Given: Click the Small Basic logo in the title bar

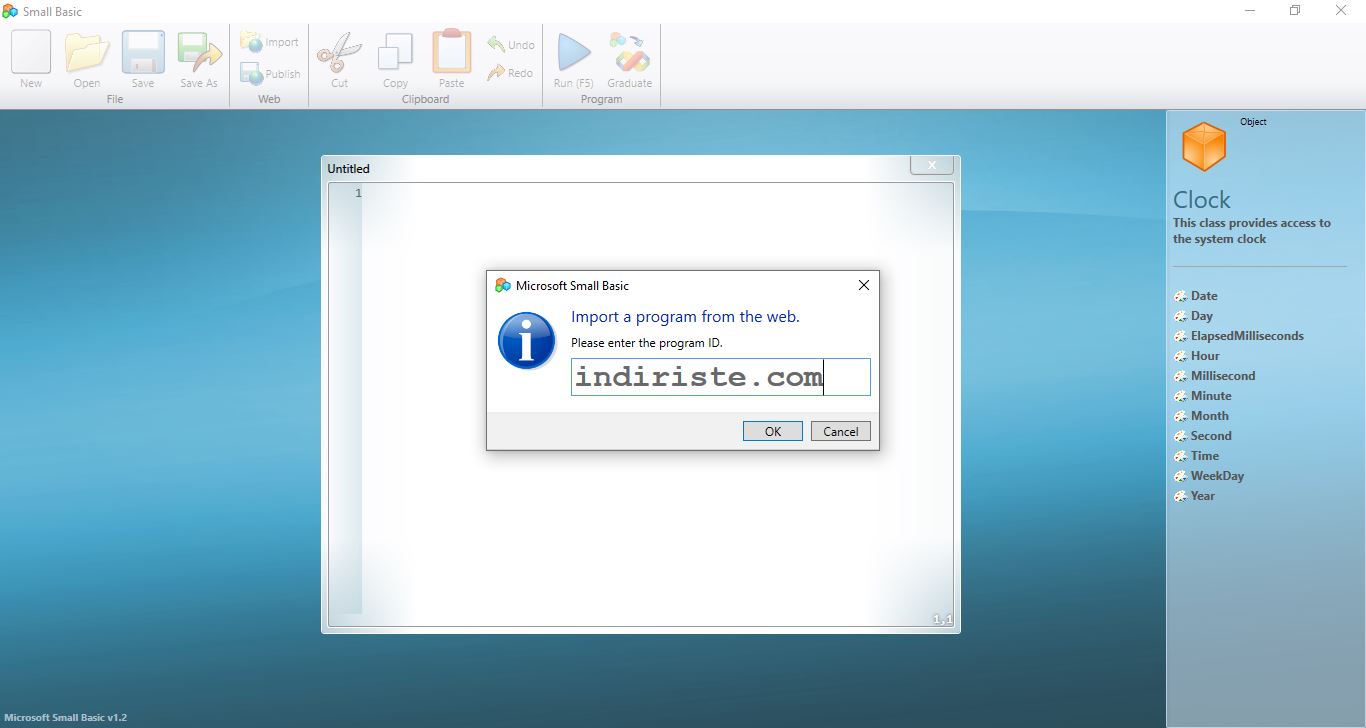Looking at the screenshot, I should point(11,11).
